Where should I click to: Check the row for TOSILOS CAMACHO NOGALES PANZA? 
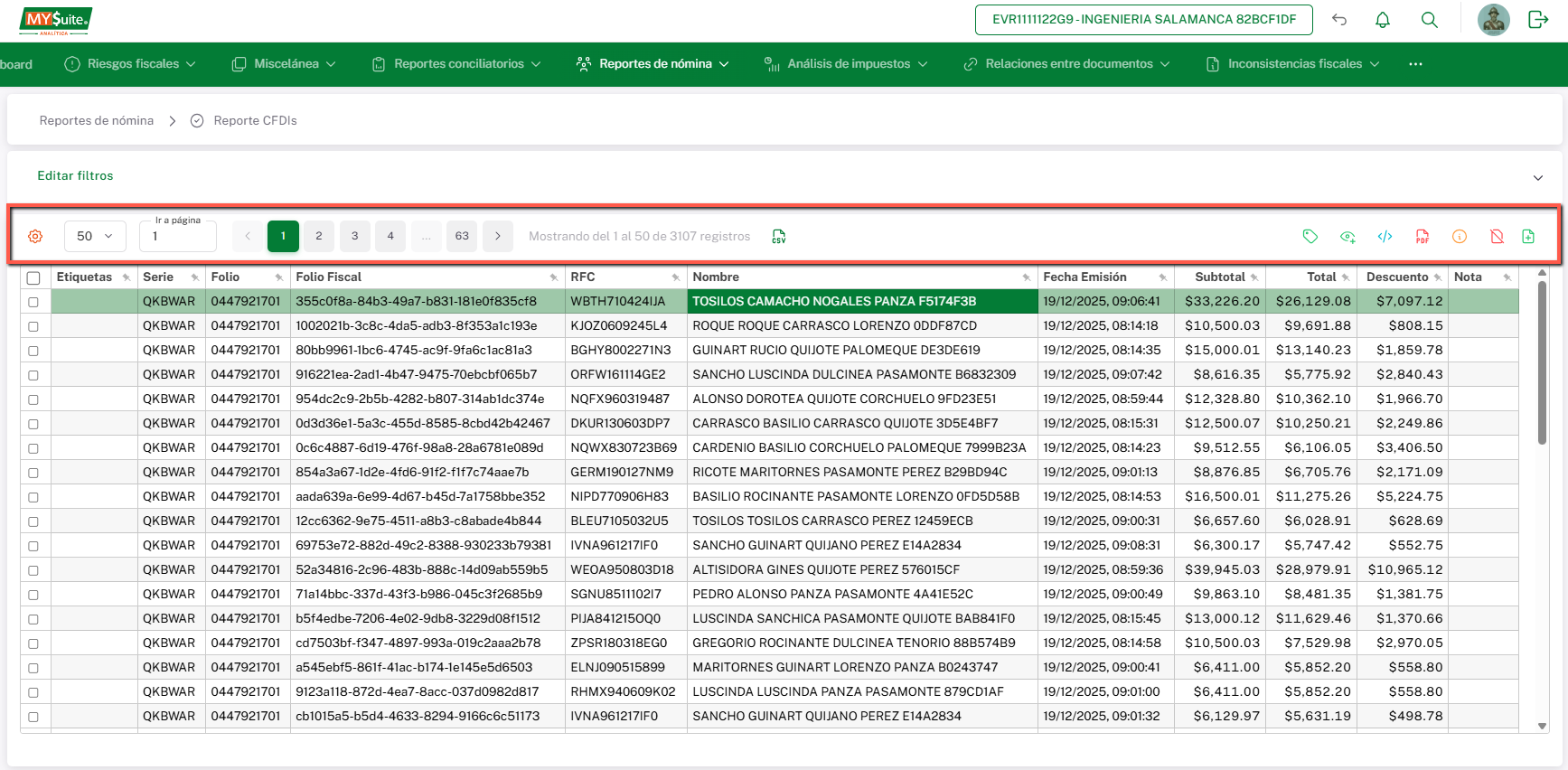pyautogui.click(x=33, y=302)
